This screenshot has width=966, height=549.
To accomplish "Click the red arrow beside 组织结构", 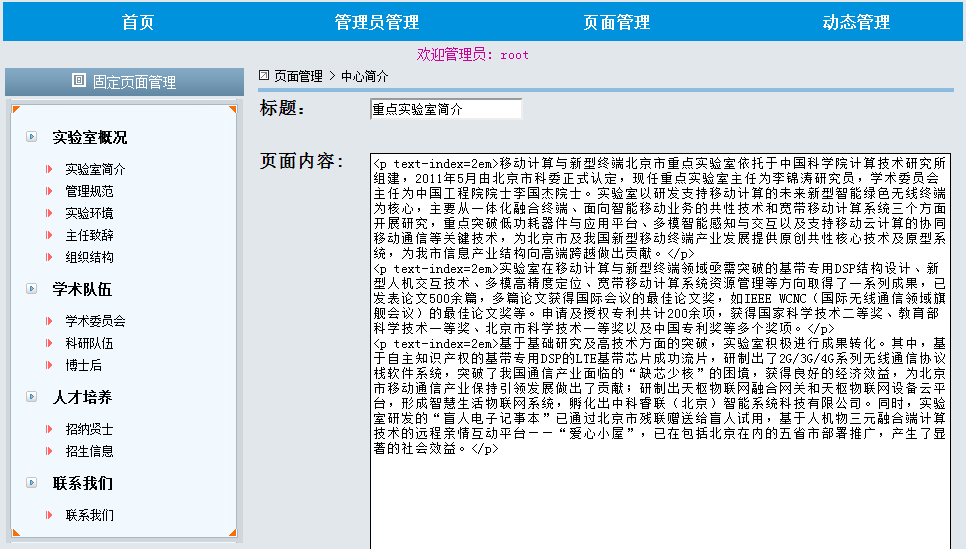I will click(x=49, y=257).
